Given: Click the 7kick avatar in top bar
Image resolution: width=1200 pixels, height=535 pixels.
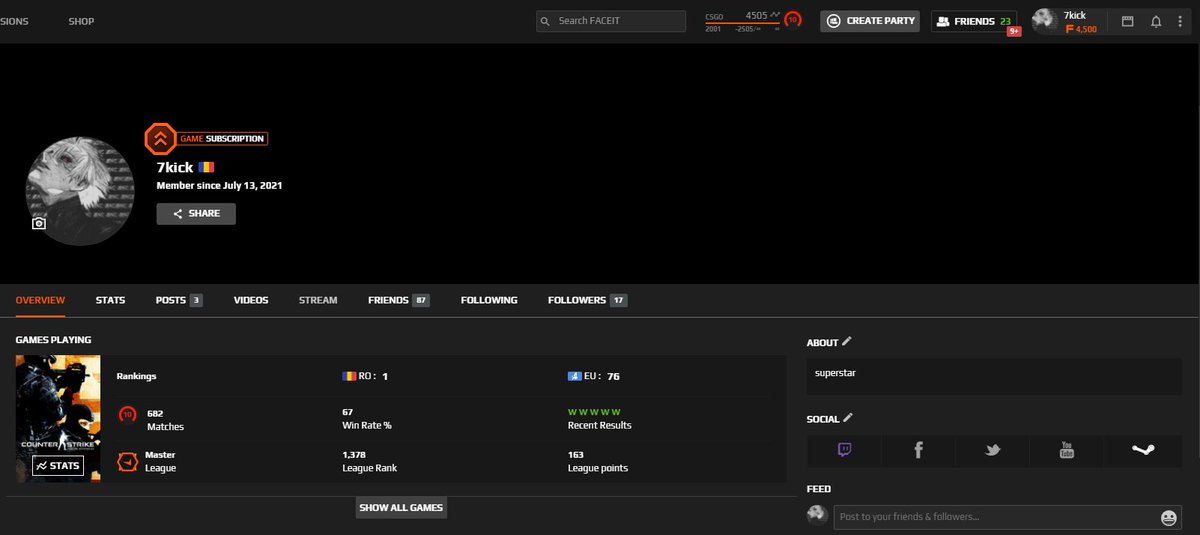Looking at the screenshot, I should point(1045,21).
